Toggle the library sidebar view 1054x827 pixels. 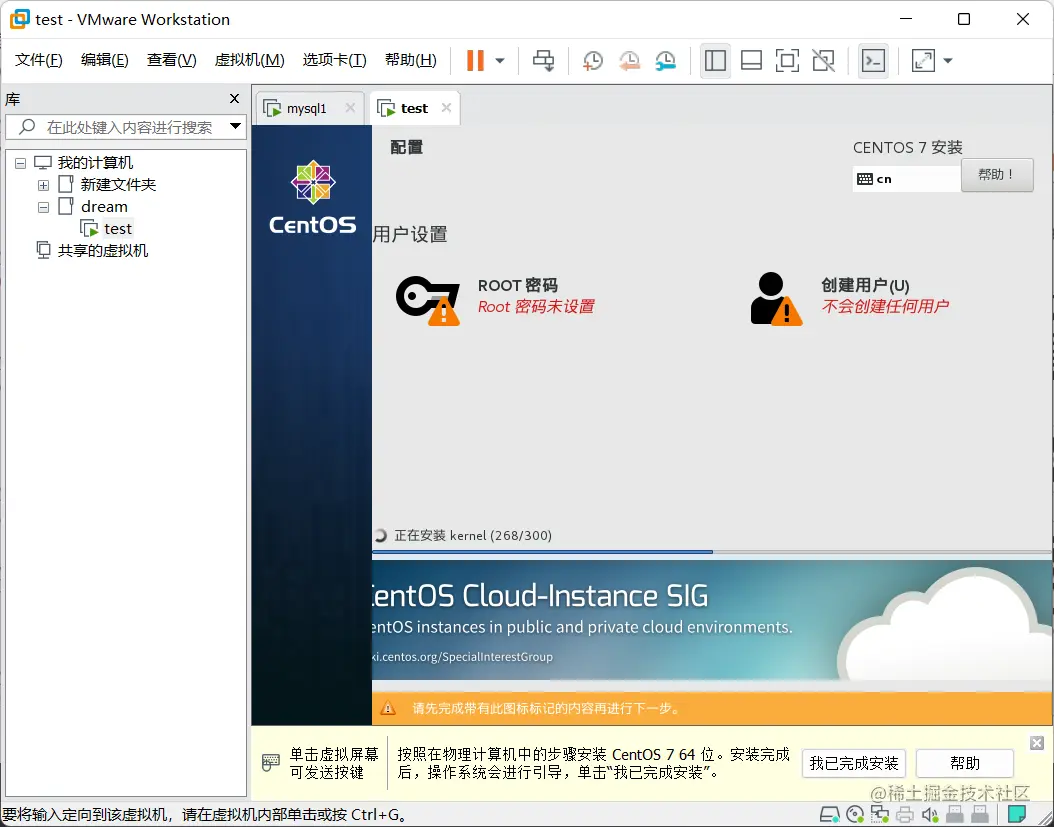[715, 61]
